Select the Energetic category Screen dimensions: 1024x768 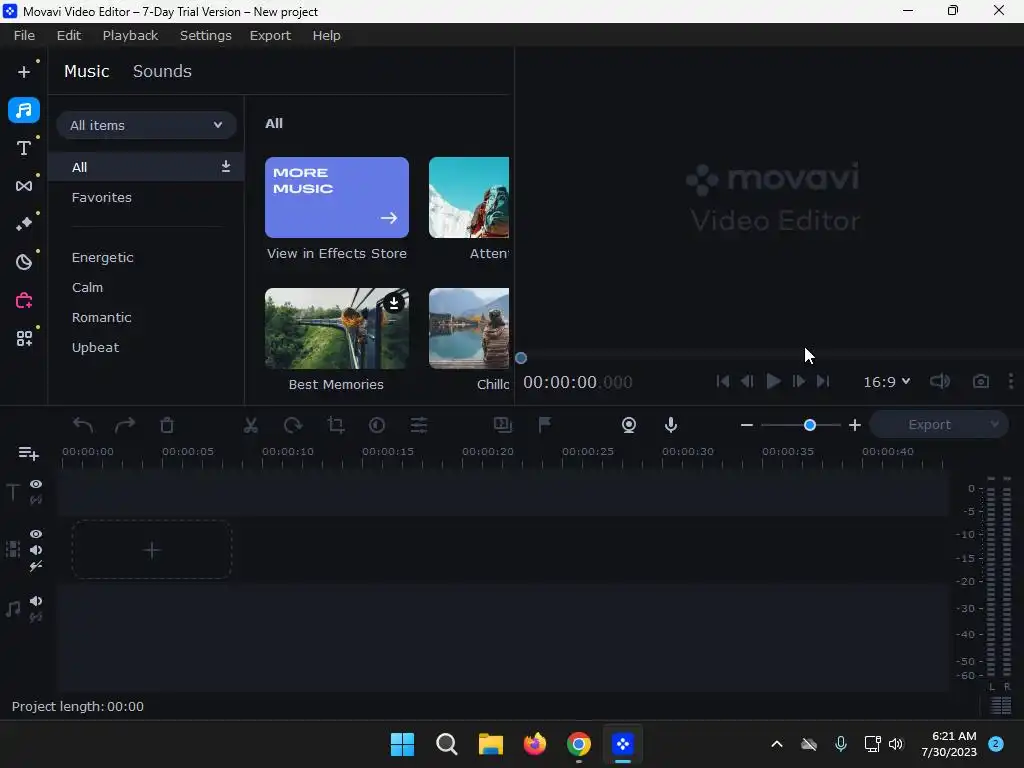point(103,257)
